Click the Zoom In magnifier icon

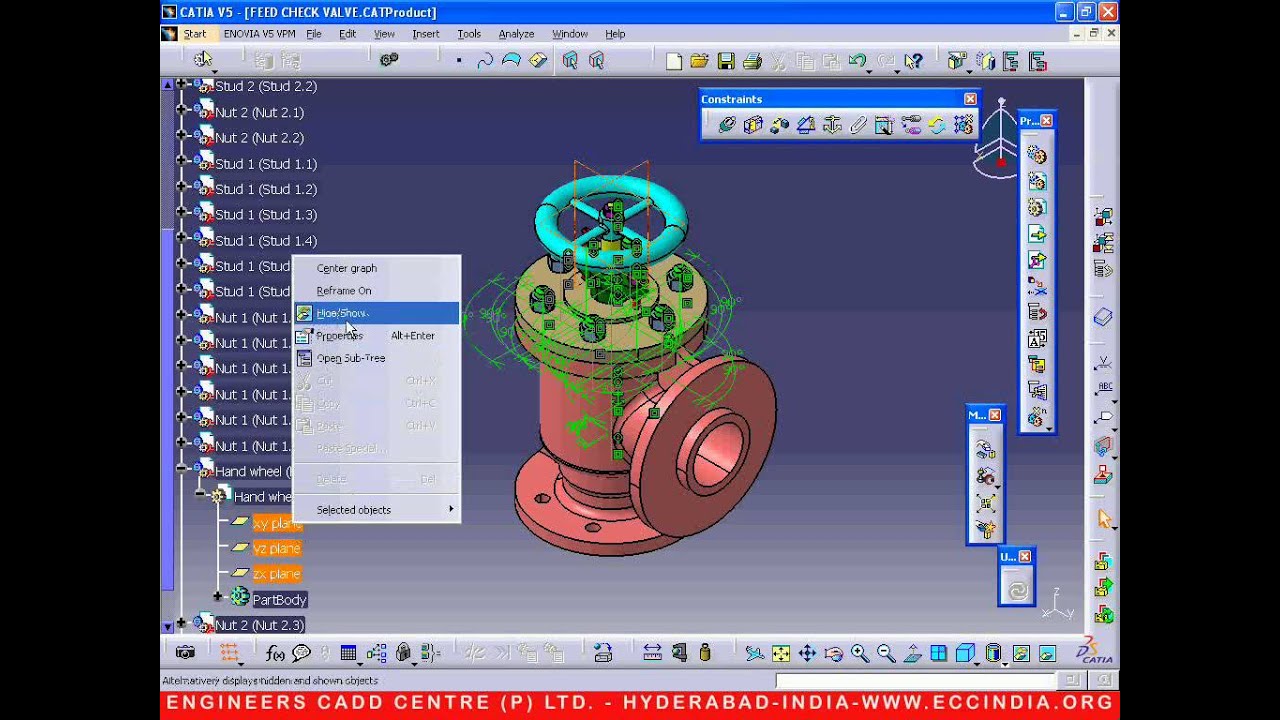click(860, 653)
